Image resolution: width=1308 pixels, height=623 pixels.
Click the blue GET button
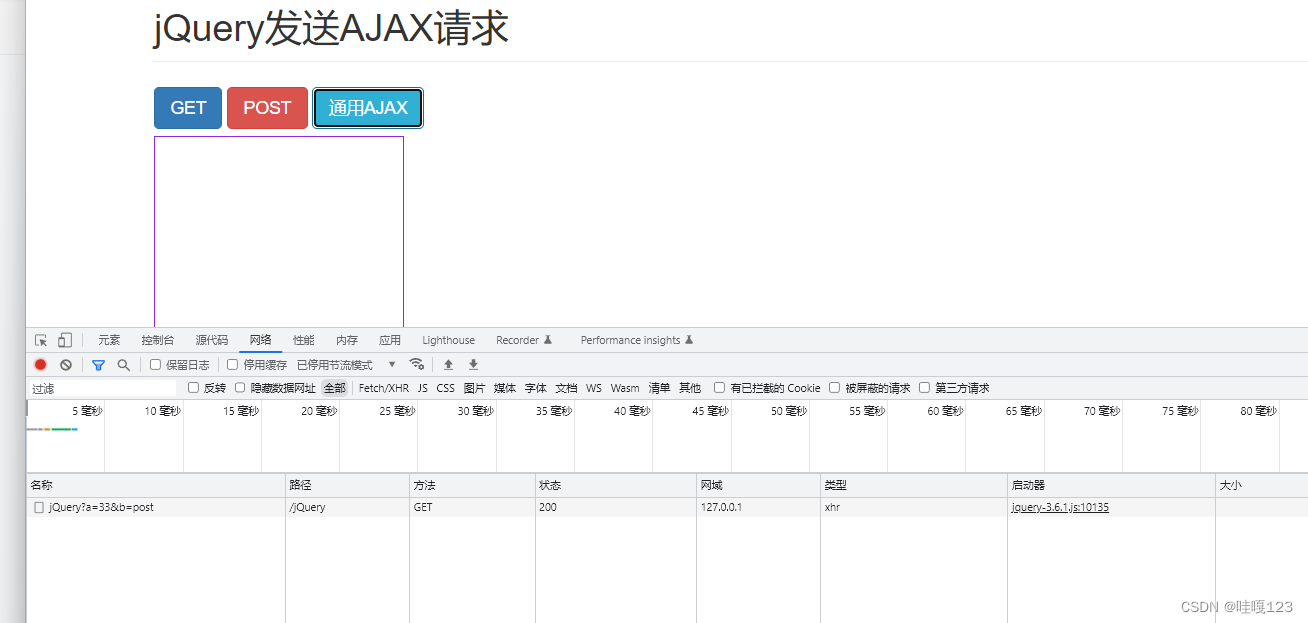click(x=187, y=107)
